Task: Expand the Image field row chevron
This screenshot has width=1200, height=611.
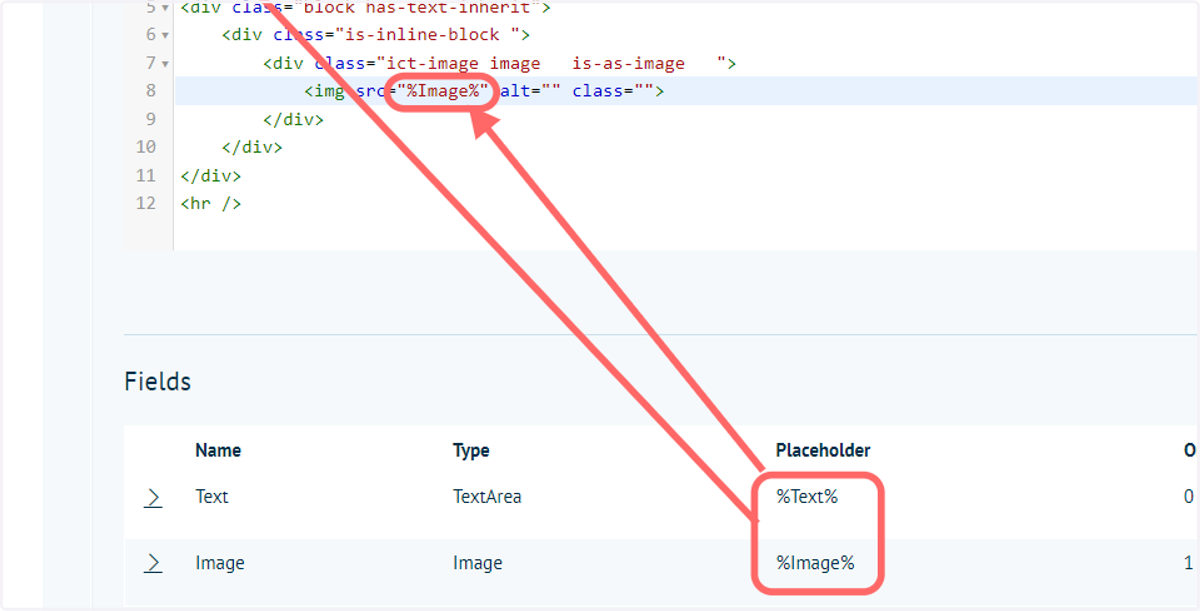Action: click(153, 563)
